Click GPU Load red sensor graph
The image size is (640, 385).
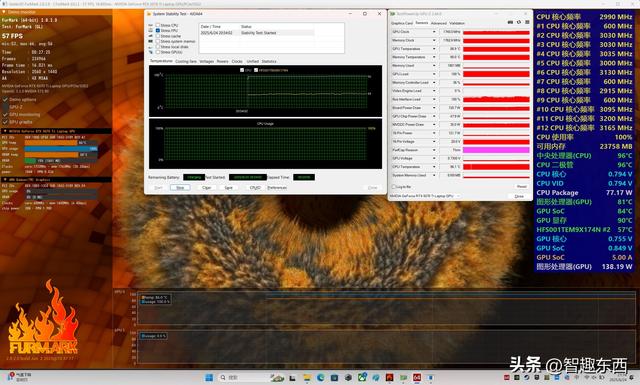(496, 74)
